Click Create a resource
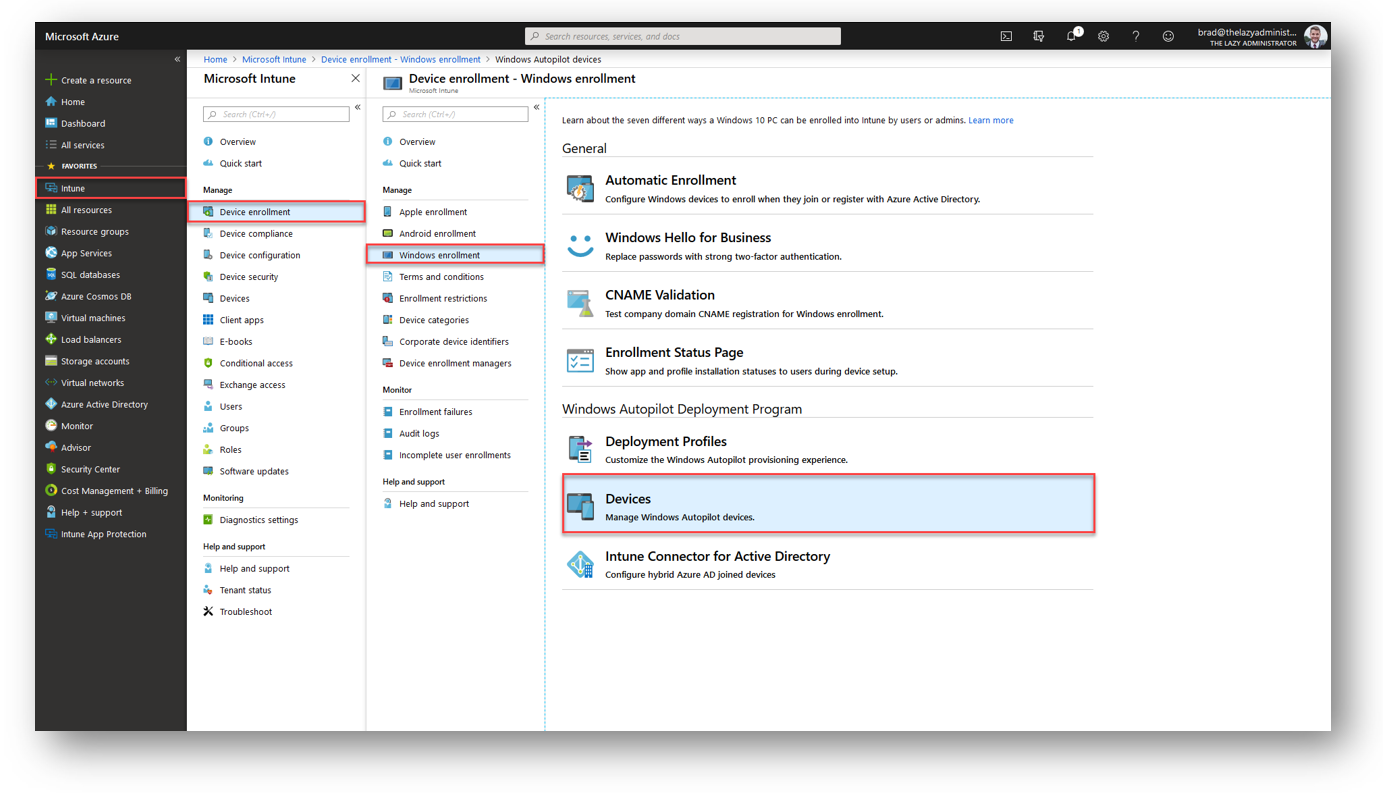 [96, 80]
